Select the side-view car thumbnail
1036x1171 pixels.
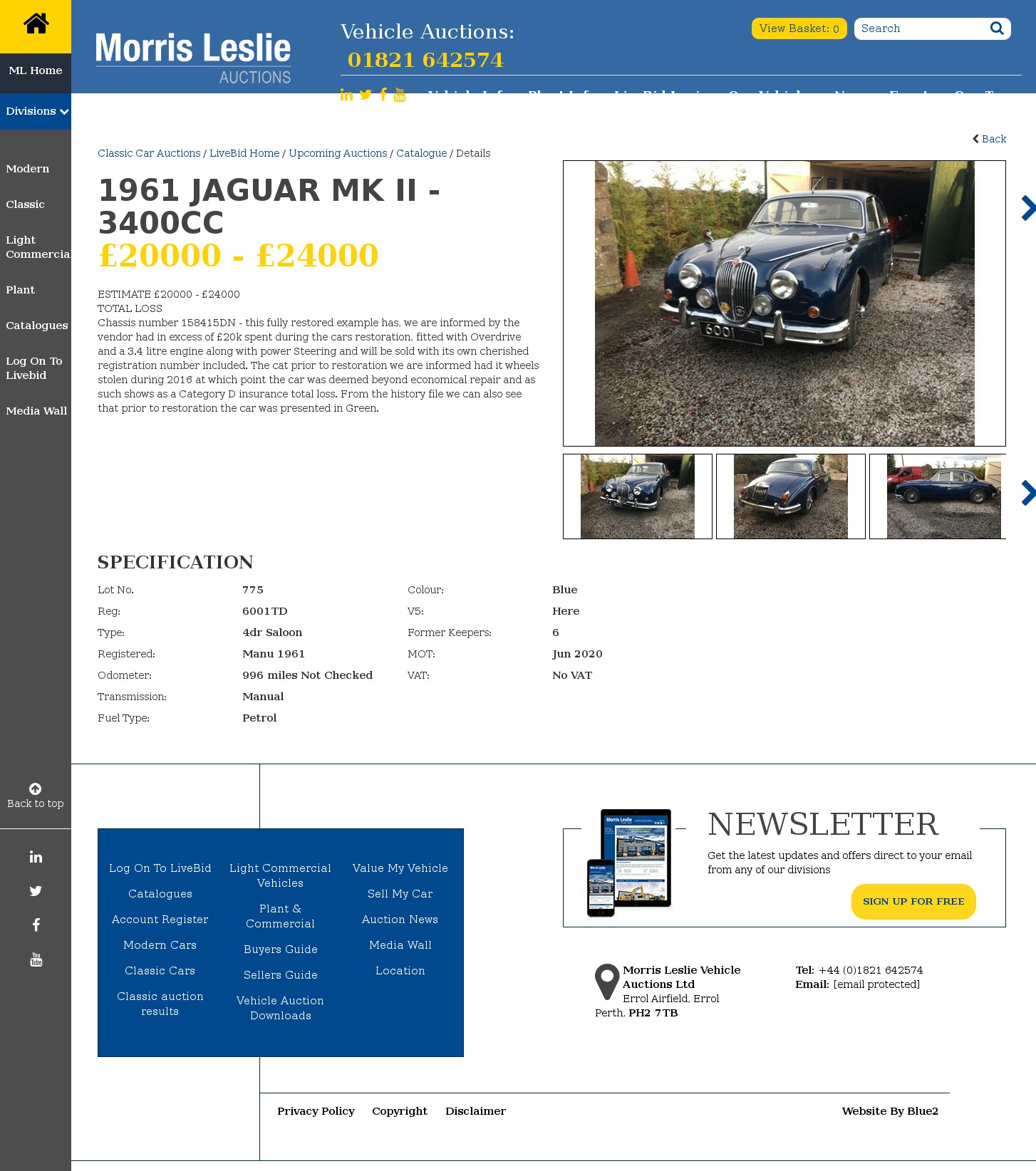tap(938, 496)
